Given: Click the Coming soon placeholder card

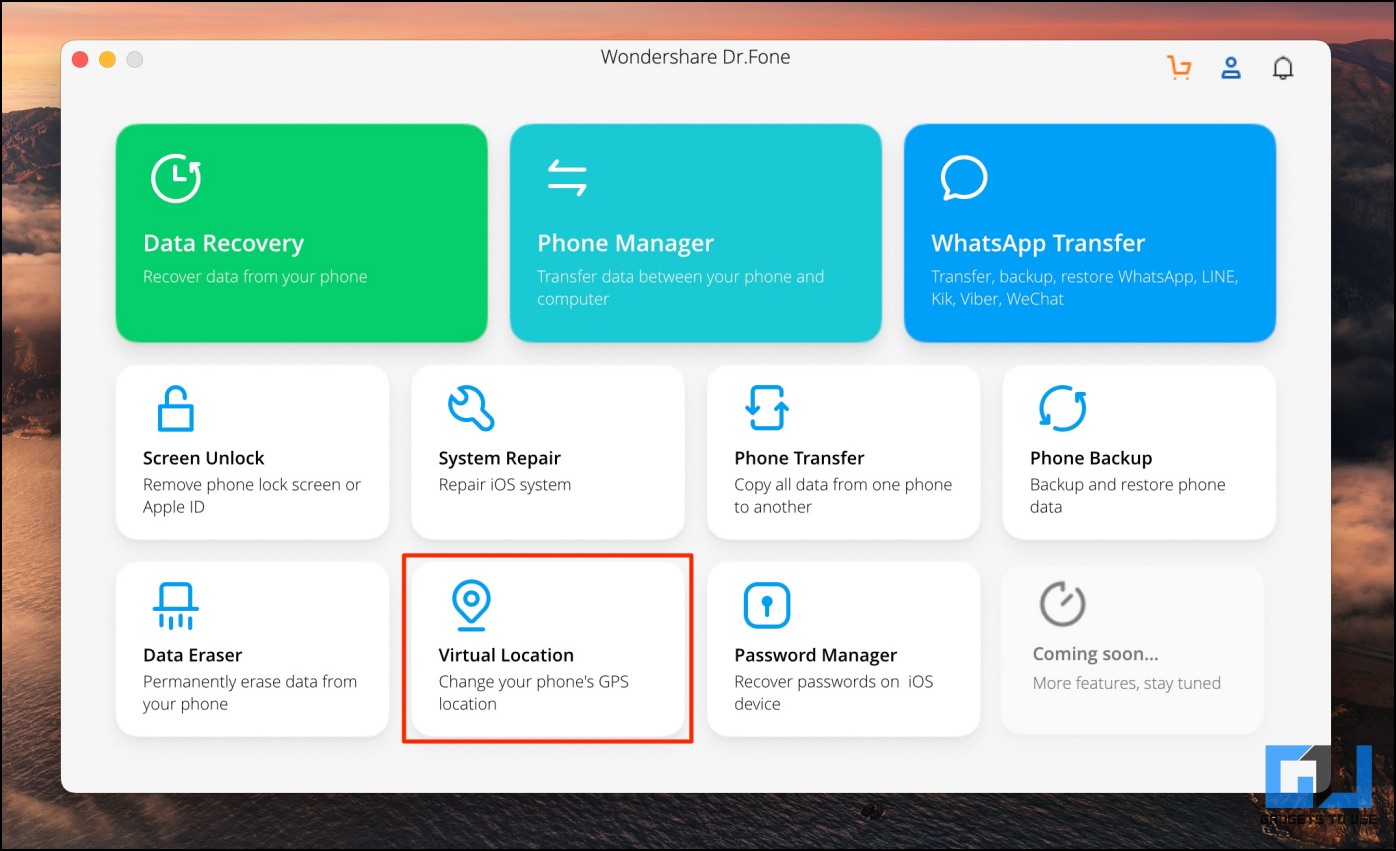Looking at the screenshot, I should click(1133, 649).
